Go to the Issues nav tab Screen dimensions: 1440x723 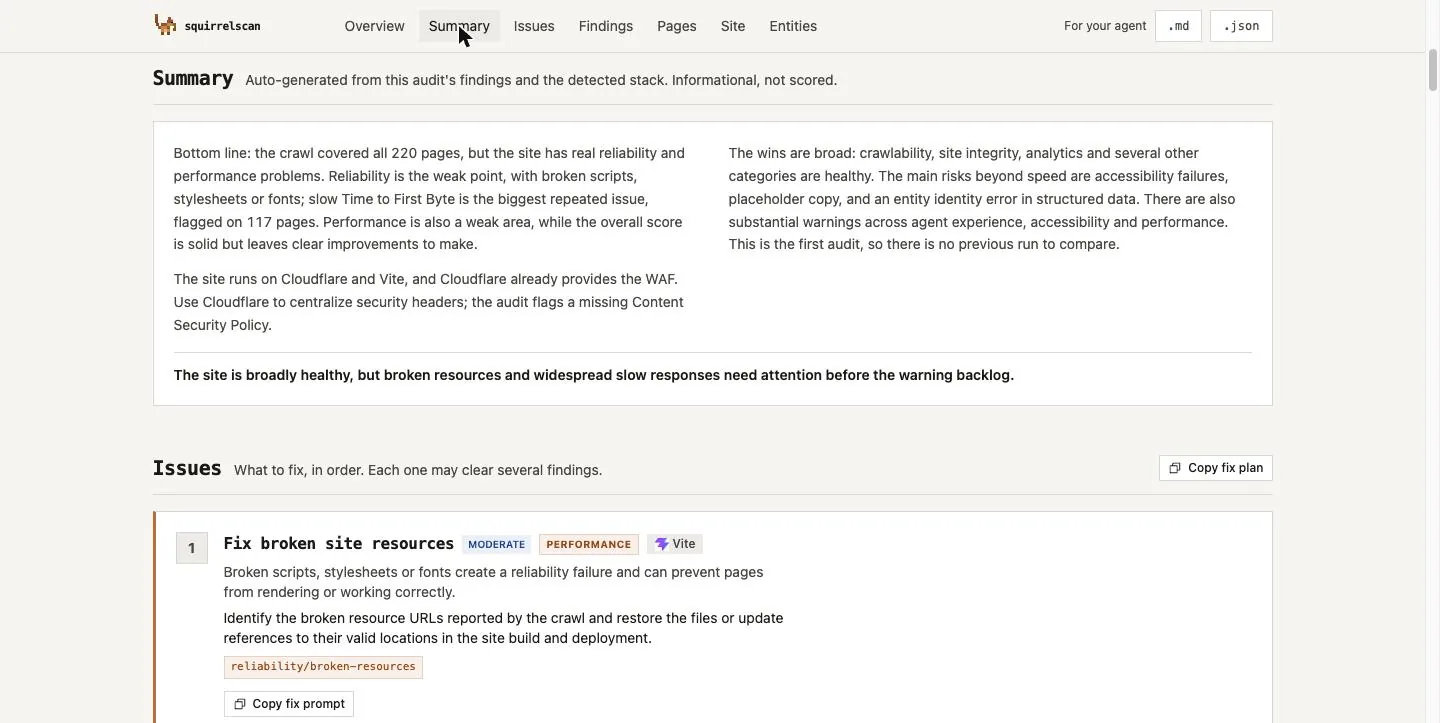534,26
